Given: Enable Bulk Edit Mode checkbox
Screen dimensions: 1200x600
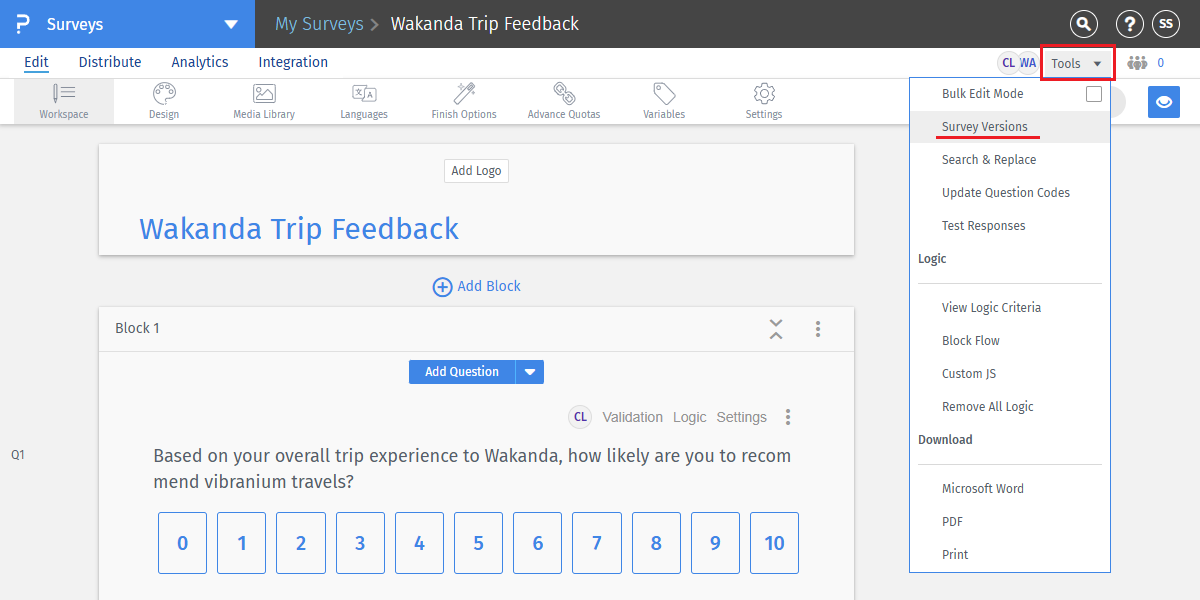Looking at the screenshot, I should (x=1094, y=93).
